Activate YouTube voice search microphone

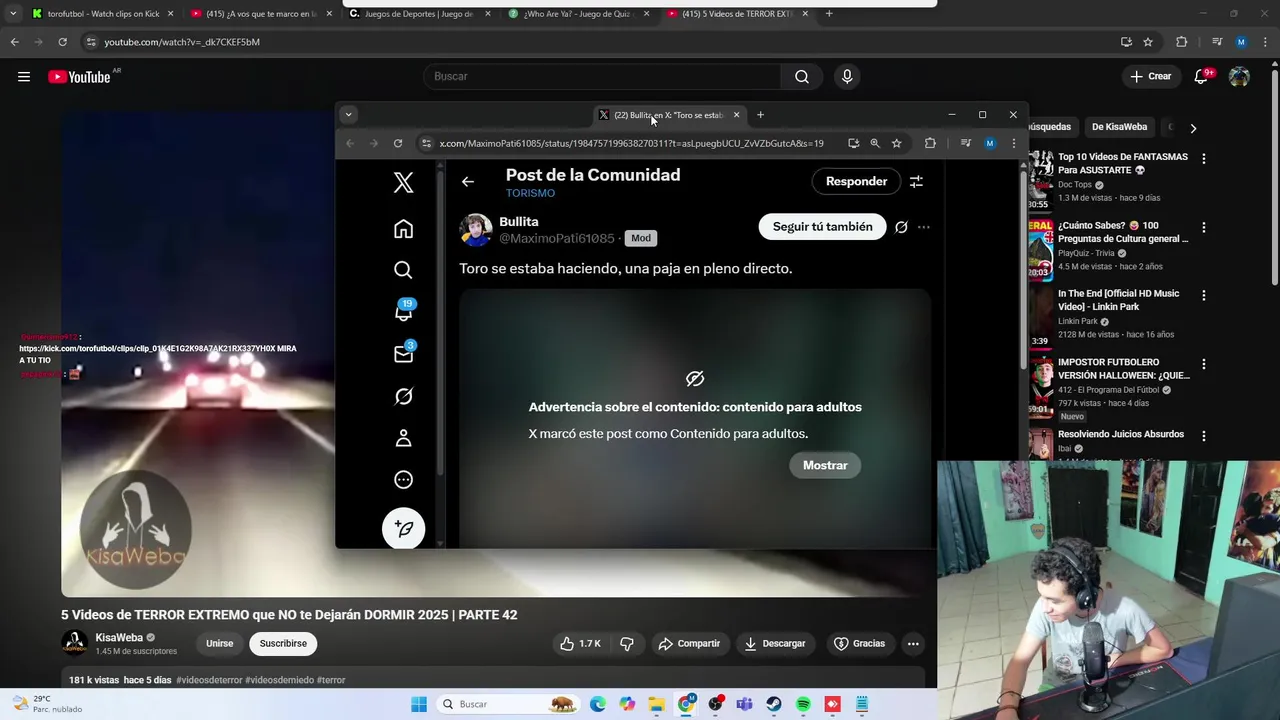(x=847, y=77)
